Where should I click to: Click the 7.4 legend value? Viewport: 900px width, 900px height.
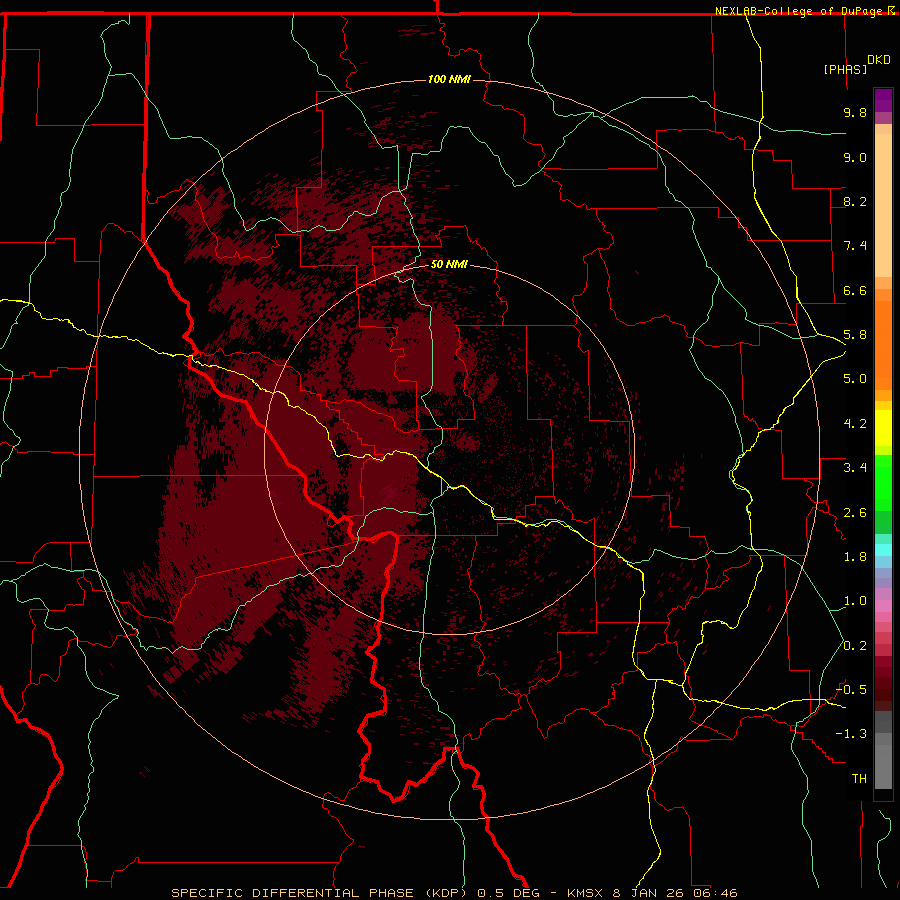[x=855, y=246]
